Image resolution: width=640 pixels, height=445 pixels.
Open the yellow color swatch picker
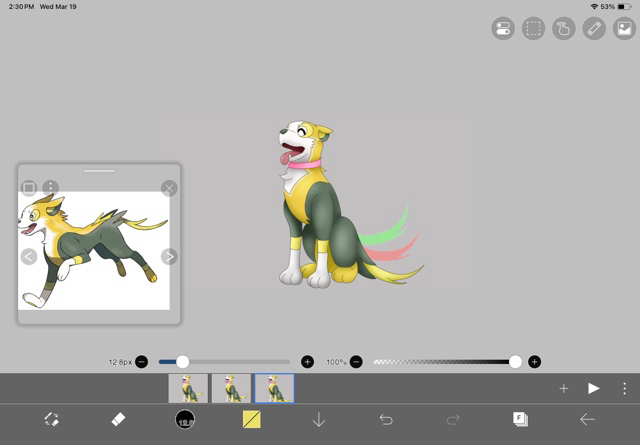pyautogui.click(x=251, y=419)
